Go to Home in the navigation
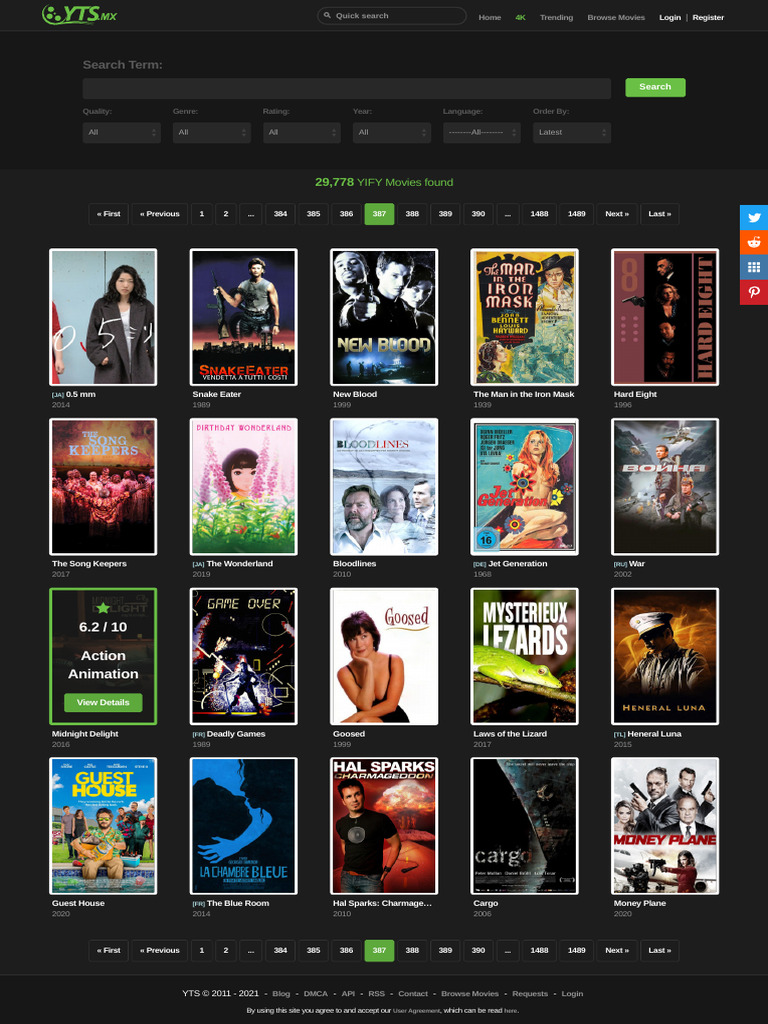The height and width of the screenshot is (1024, 768). pos(490,18)
